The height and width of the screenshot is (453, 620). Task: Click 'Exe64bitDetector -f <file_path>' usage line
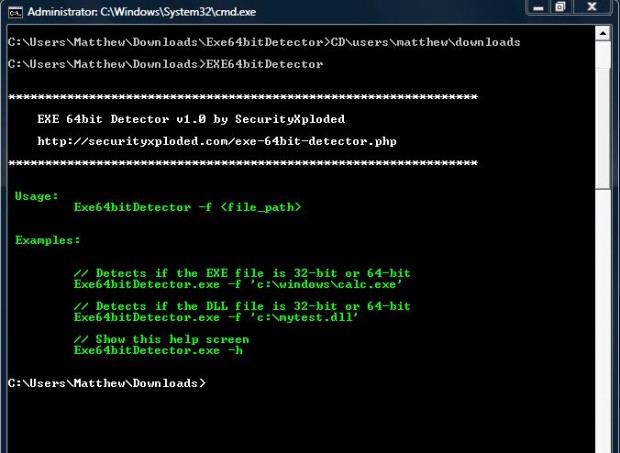[187, 207]
